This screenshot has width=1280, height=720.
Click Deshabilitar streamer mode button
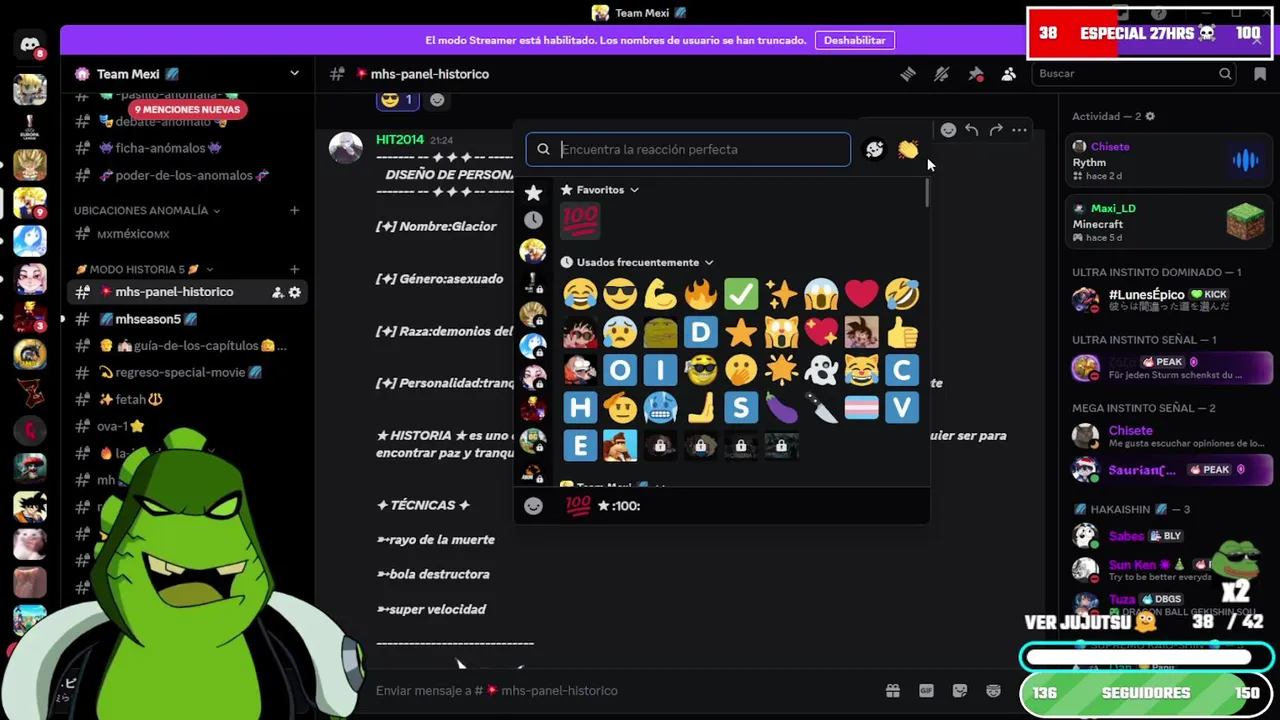click(854, 40)
